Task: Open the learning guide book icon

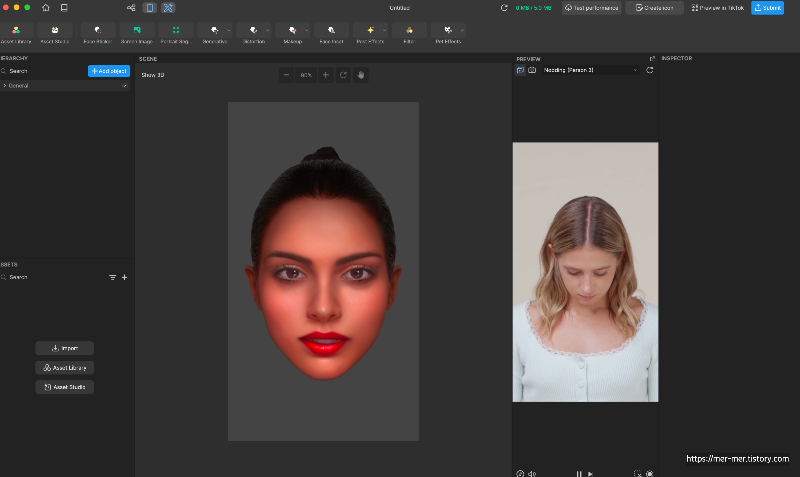Action: 64,8
